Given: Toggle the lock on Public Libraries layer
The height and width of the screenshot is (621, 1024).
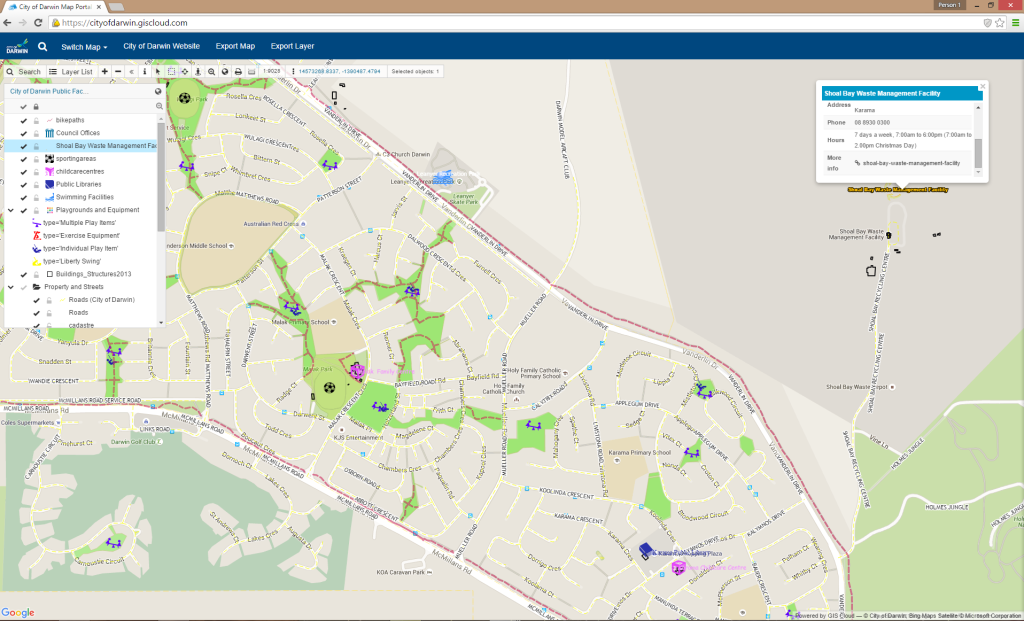Looking at the screenshot, I should [36, 185].
